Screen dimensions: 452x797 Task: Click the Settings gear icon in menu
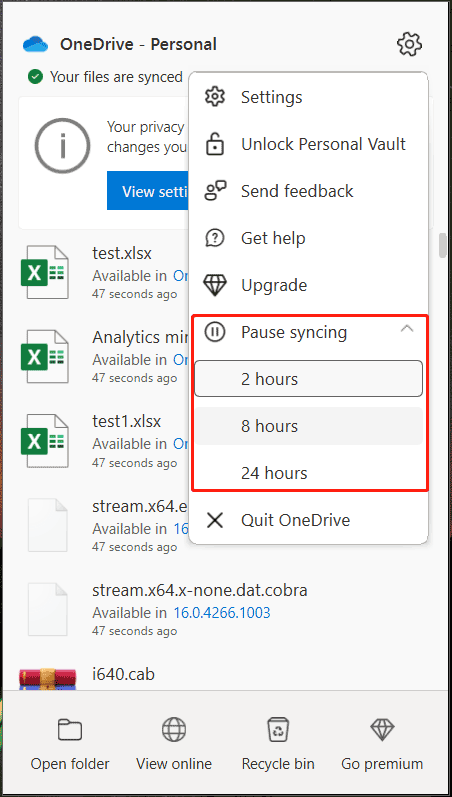215,97
